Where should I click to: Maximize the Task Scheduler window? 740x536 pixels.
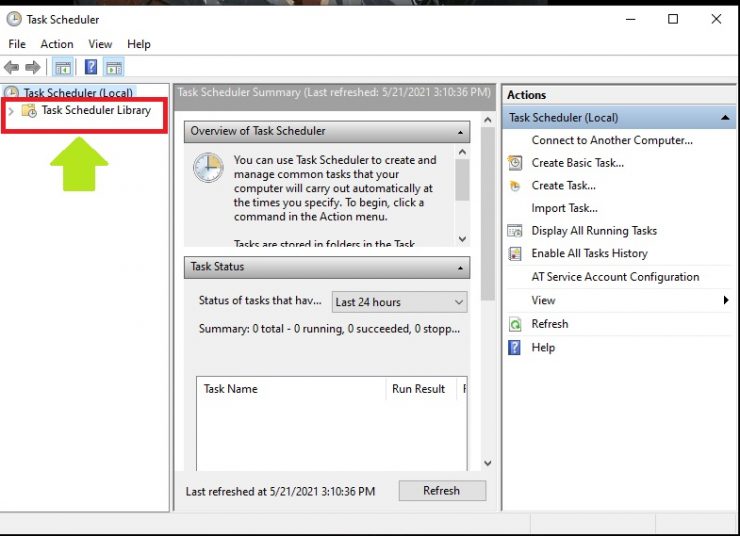pos(673,19)
